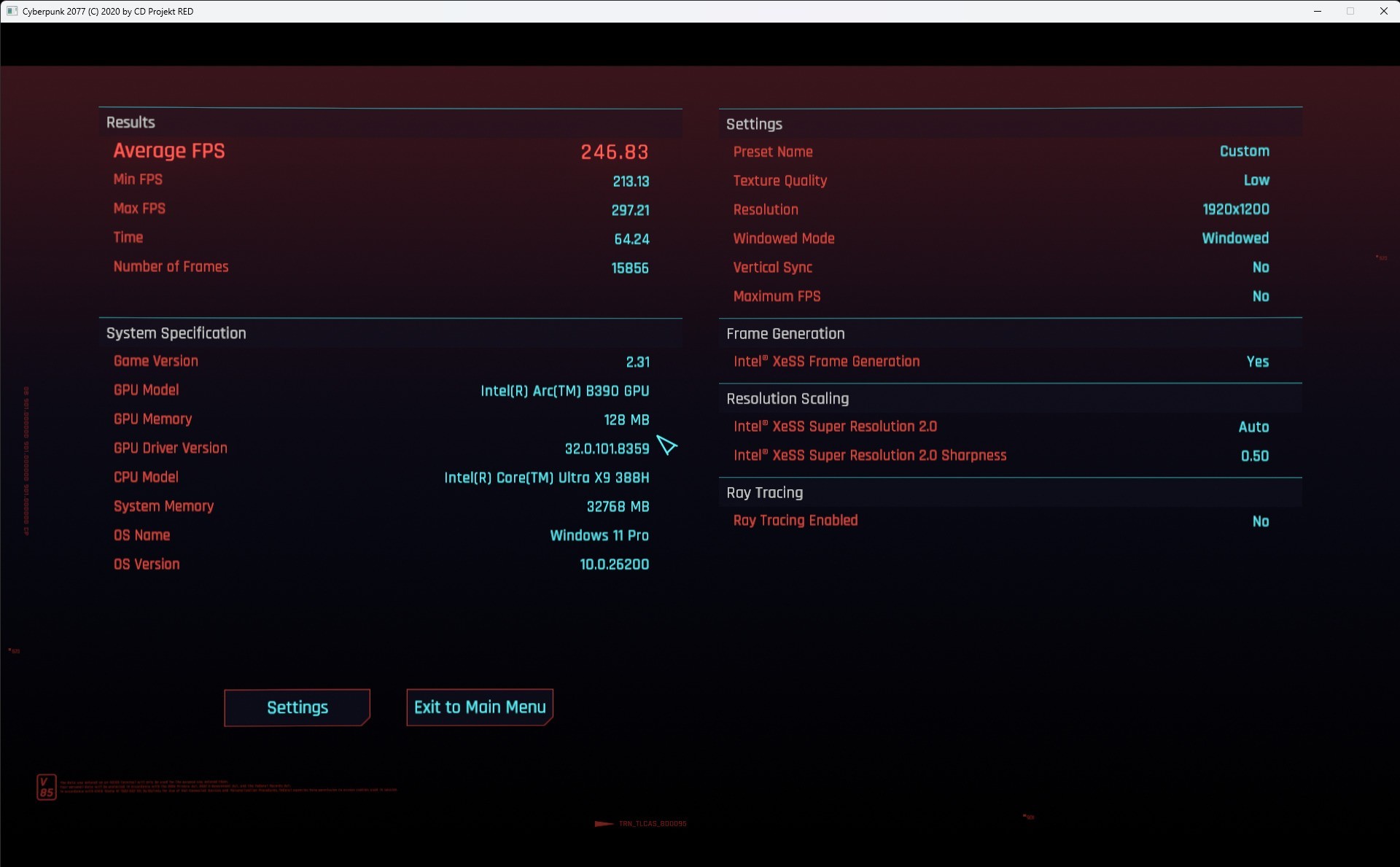Image resolution: width=1400 pixels, height=867 pixels.
Task: Click the System Specification section header
Action: tap(176, 333)
